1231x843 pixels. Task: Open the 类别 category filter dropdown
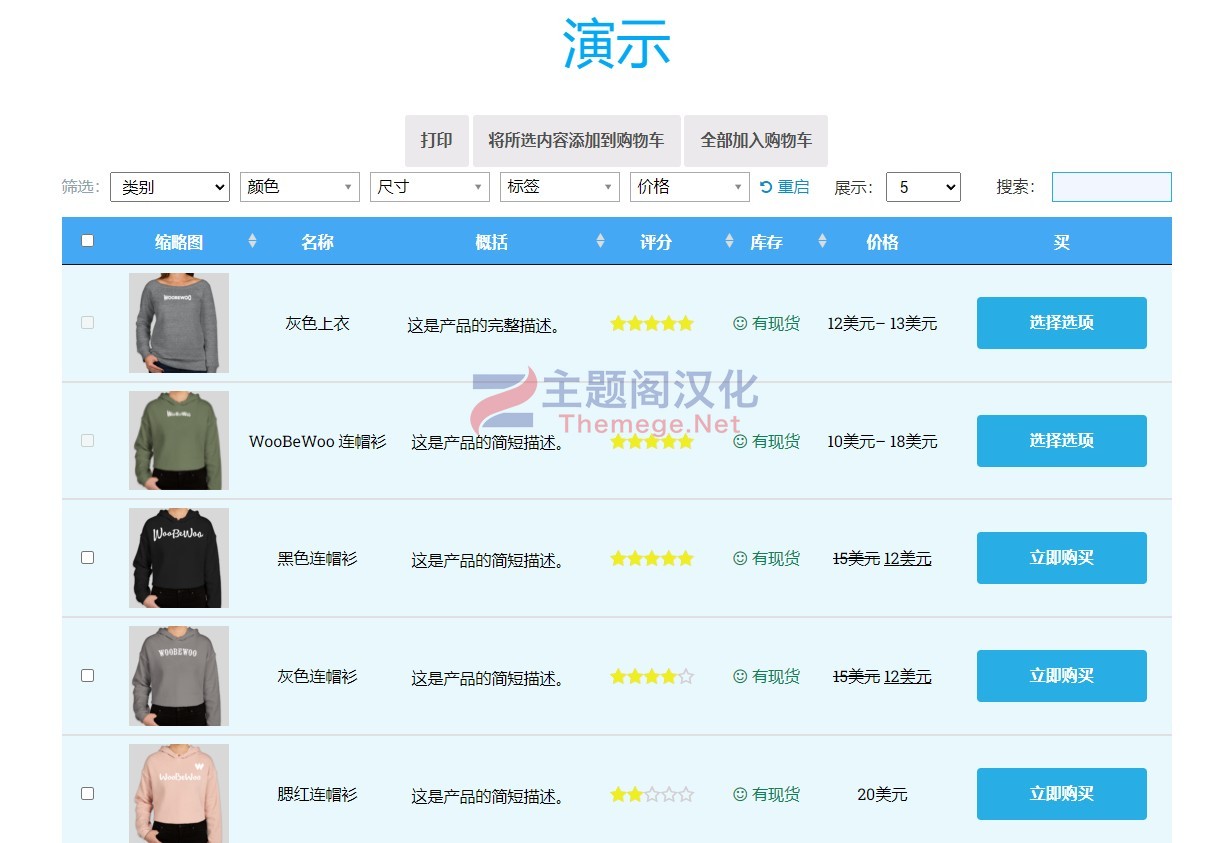[x=170, y=187]
